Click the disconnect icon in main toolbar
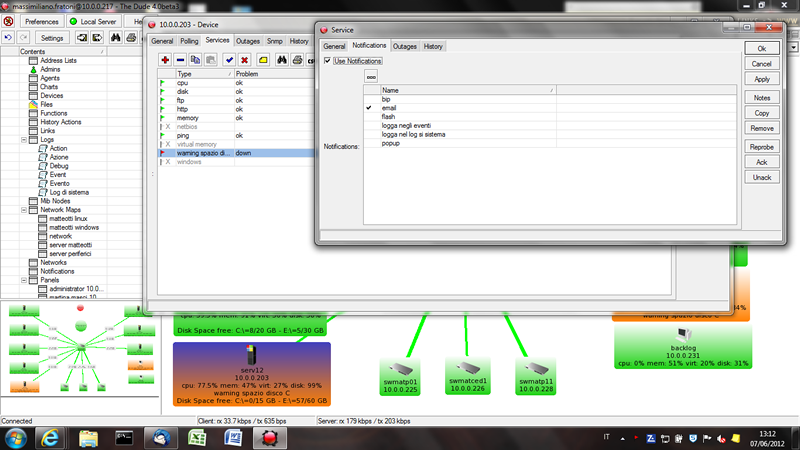This screenshot has width=800, height=450. 8,21
